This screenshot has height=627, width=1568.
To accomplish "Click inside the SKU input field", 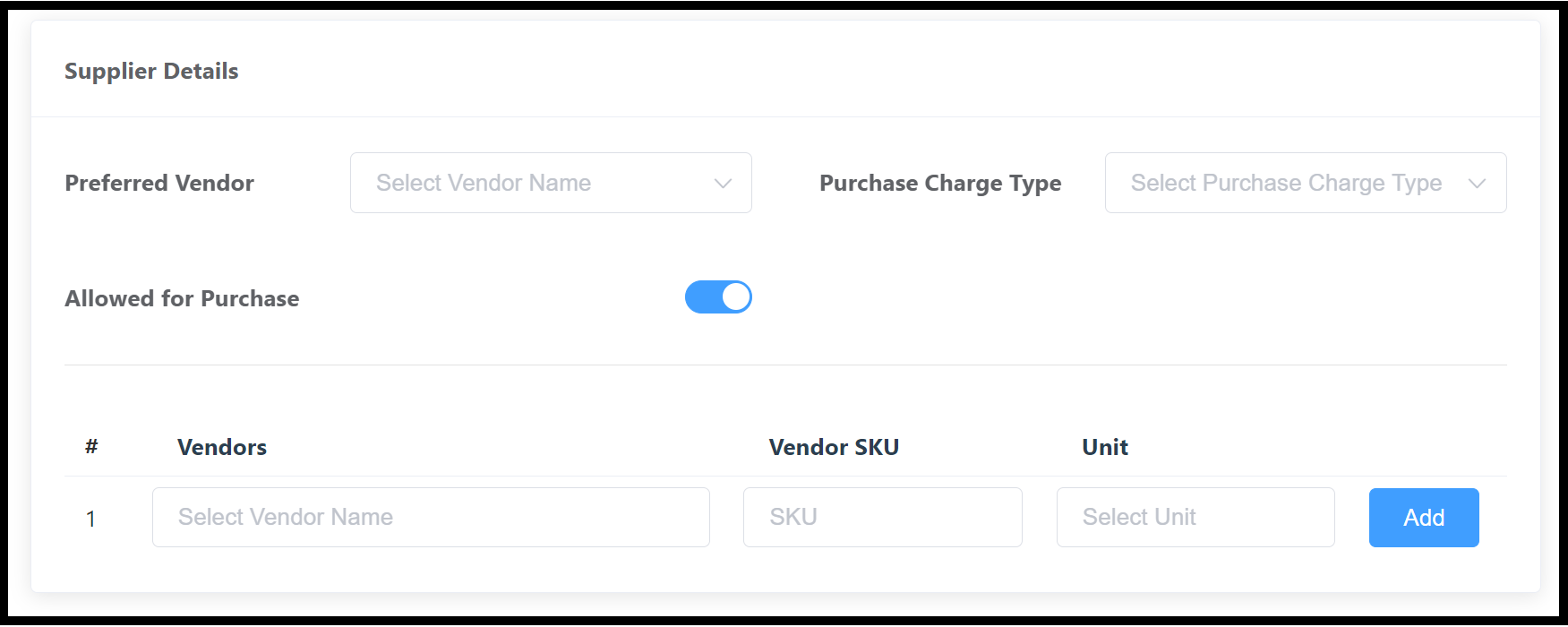I will [x=882, y=517].
